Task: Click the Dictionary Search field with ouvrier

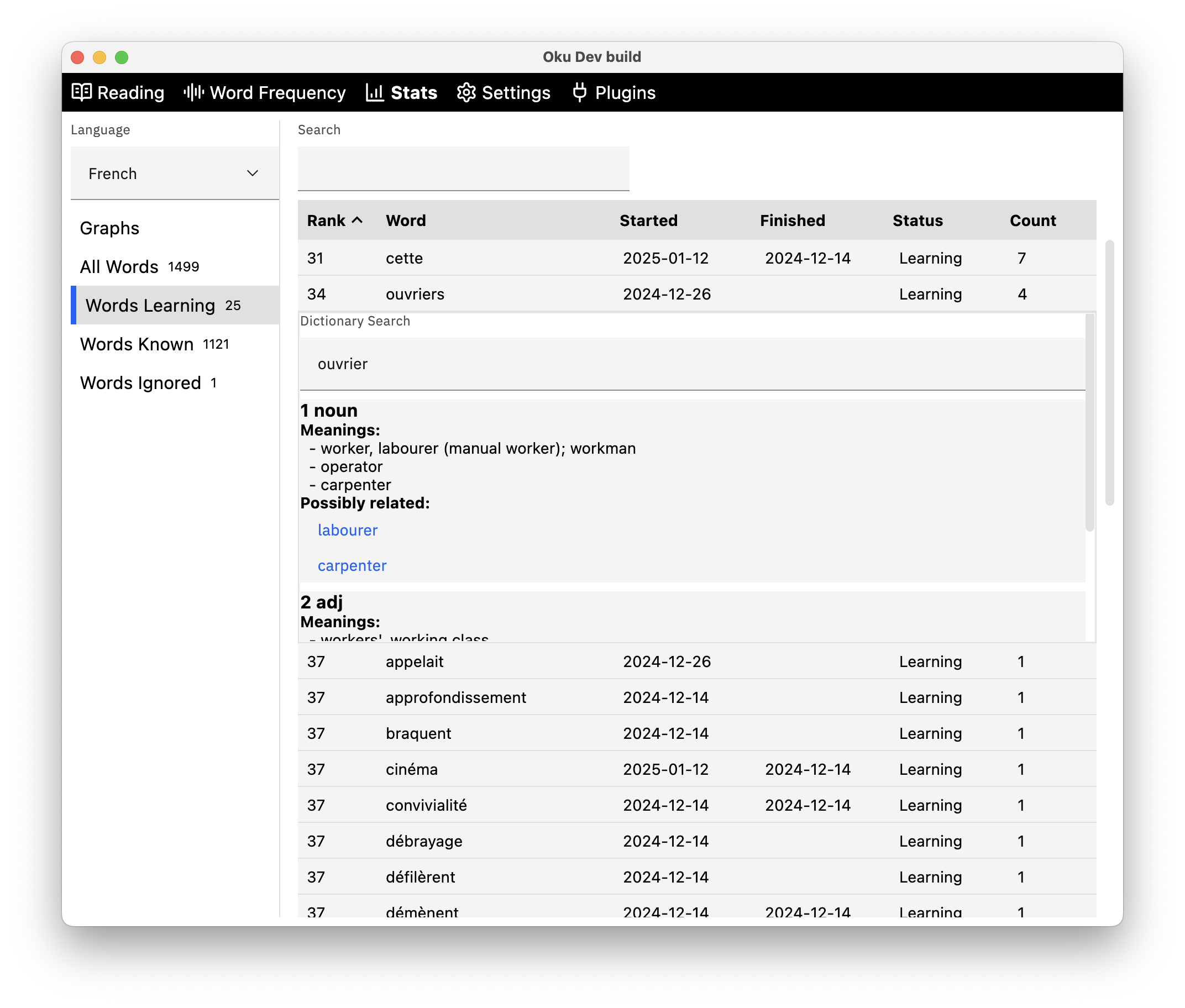Action: pos(691,364)
